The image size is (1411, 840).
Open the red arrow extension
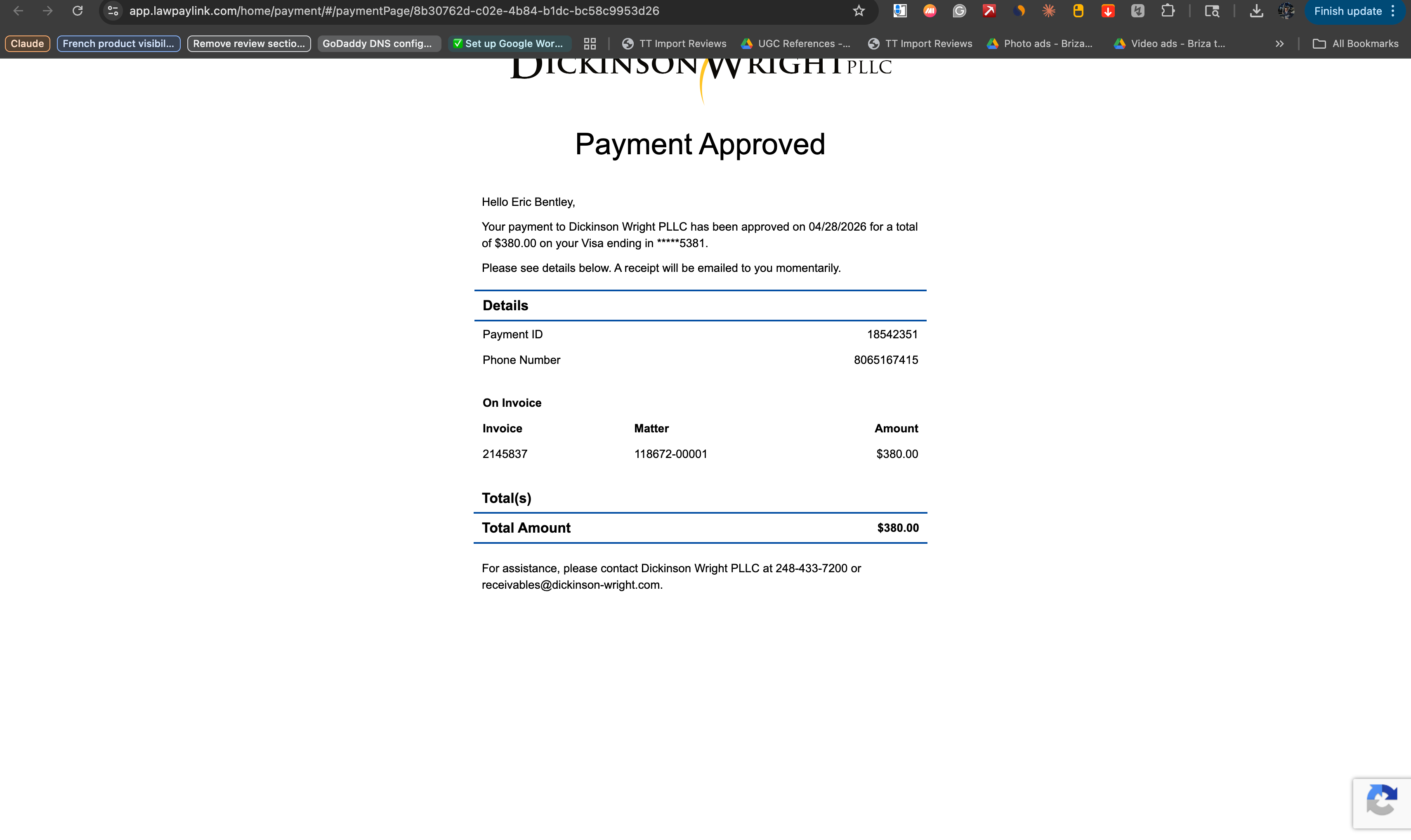coord(989,11)
